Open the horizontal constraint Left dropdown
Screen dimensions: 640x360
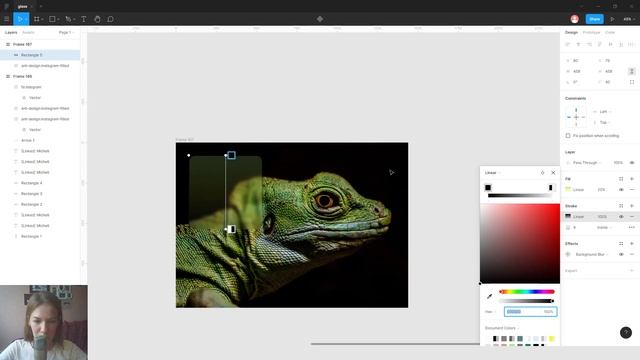point(606,111)
